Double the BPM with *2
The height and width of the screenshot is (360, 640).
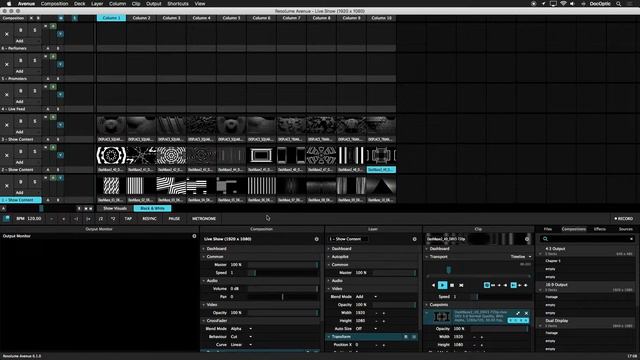click(113, 219)
